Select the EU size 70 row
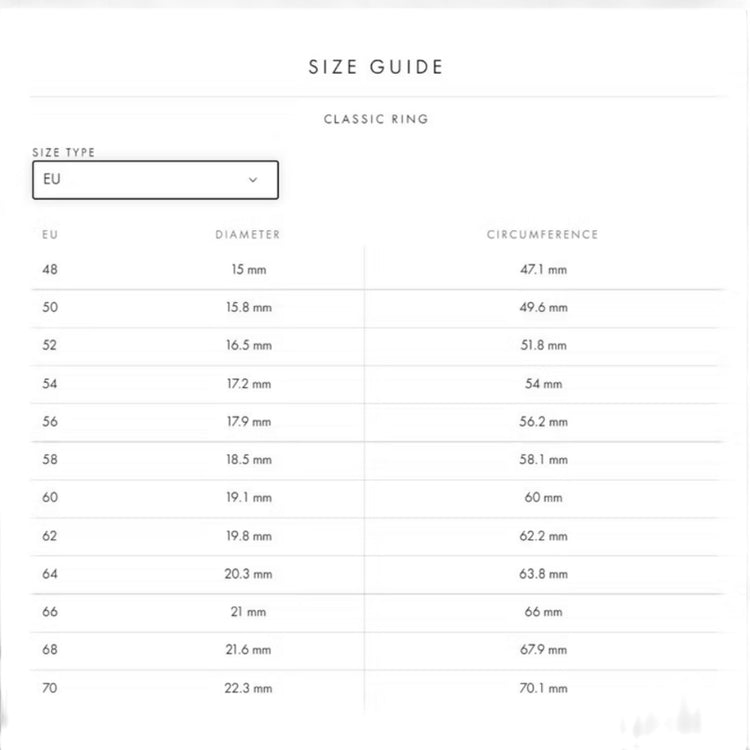Image resolution: width=750 pixels, height=750 pixels. [379, 688]
